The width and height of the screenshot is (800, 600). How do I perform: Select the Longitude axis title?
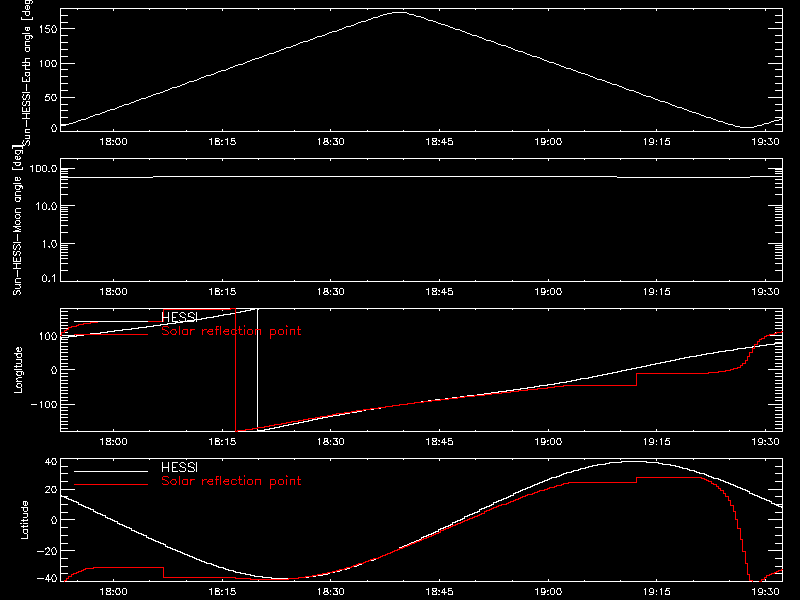point(18,370)
